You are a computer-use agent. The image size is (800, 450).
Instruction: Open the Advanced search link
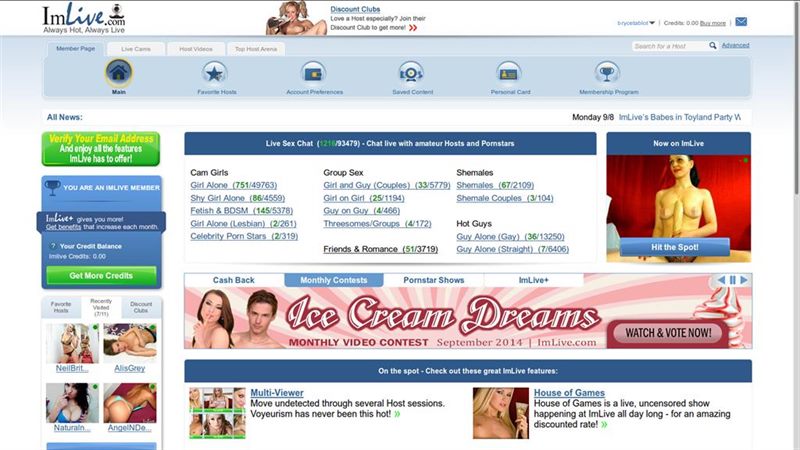pyautogui.click(x=735, y=45)
